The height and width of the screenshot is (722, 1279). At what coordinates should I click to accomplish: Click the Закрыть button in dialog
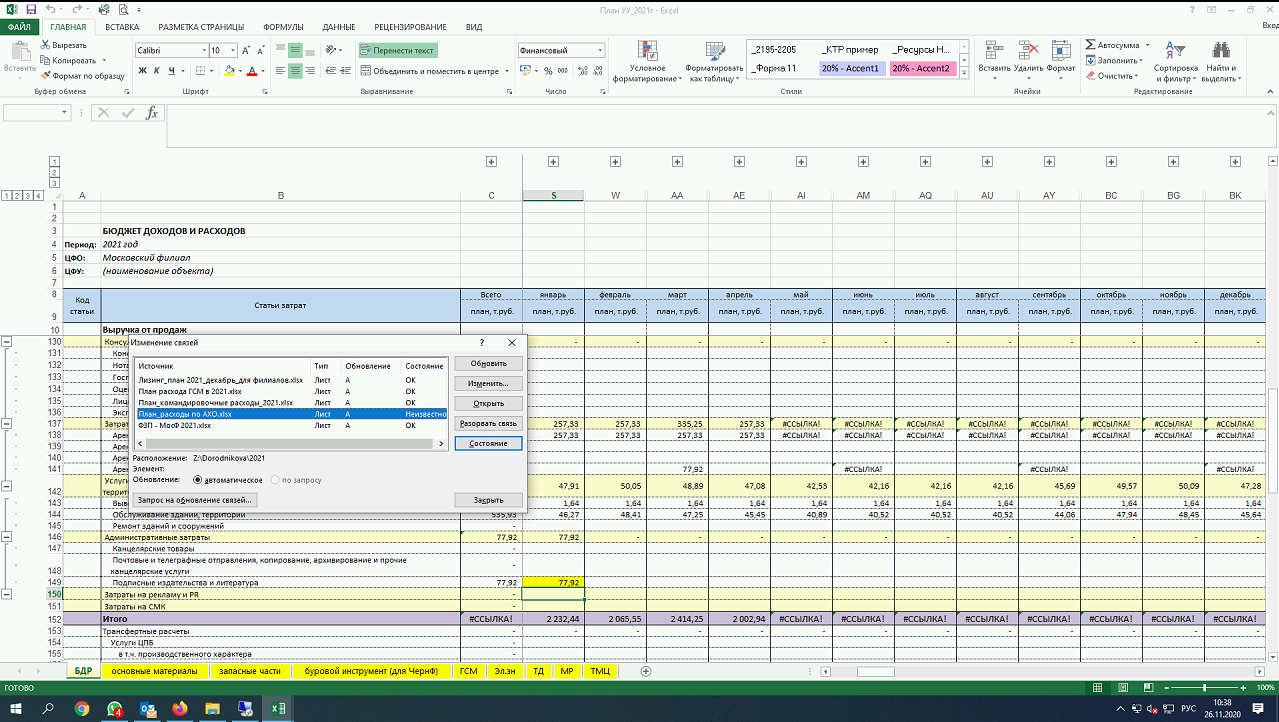click(489, 499)
